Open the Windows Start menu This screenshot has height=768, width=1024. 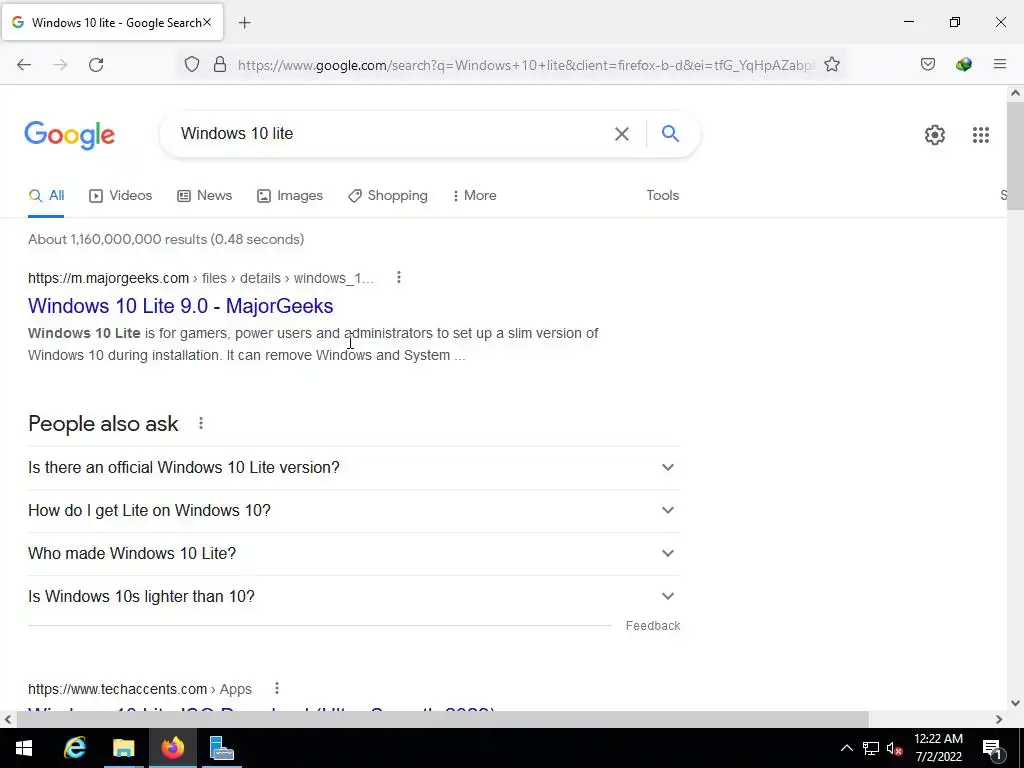24,748
